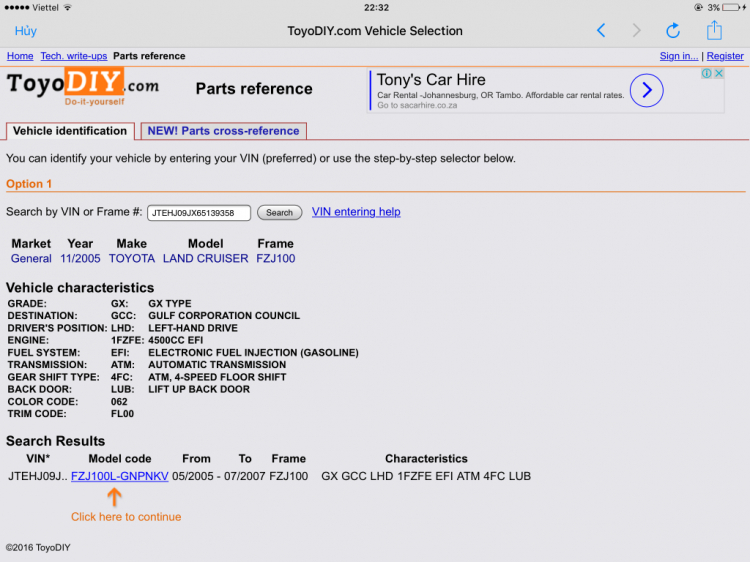This screenshot has width=750, height=562.
Task: Click the 11/2005 year link
Action: click(x=80, y=258)
